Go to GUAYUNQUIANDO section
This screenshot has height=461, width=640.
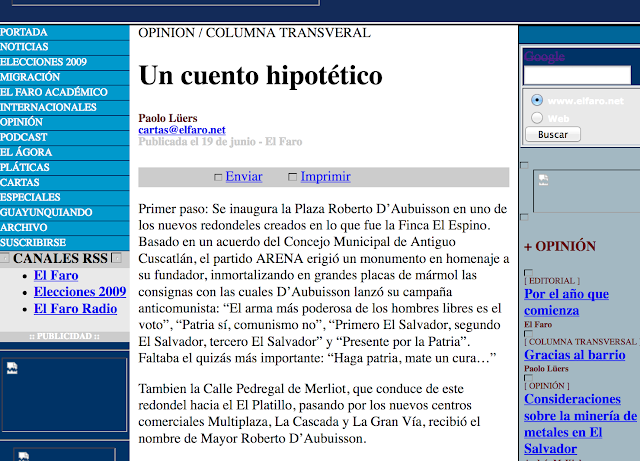46,213
